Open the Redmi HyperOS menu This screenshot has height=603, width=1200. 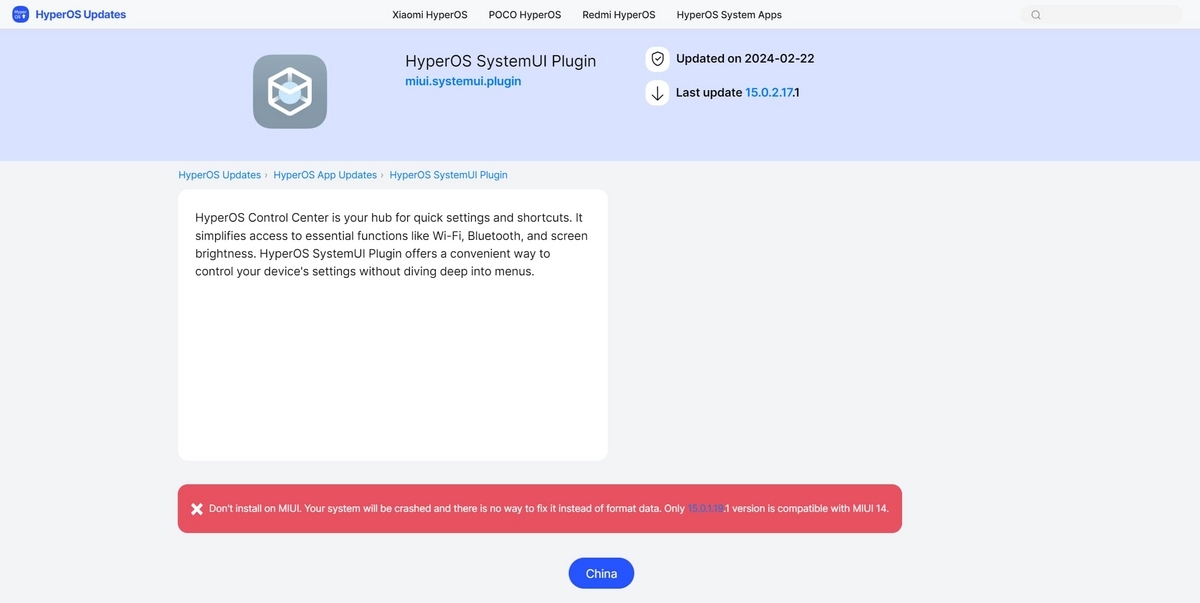click(619, 15)
